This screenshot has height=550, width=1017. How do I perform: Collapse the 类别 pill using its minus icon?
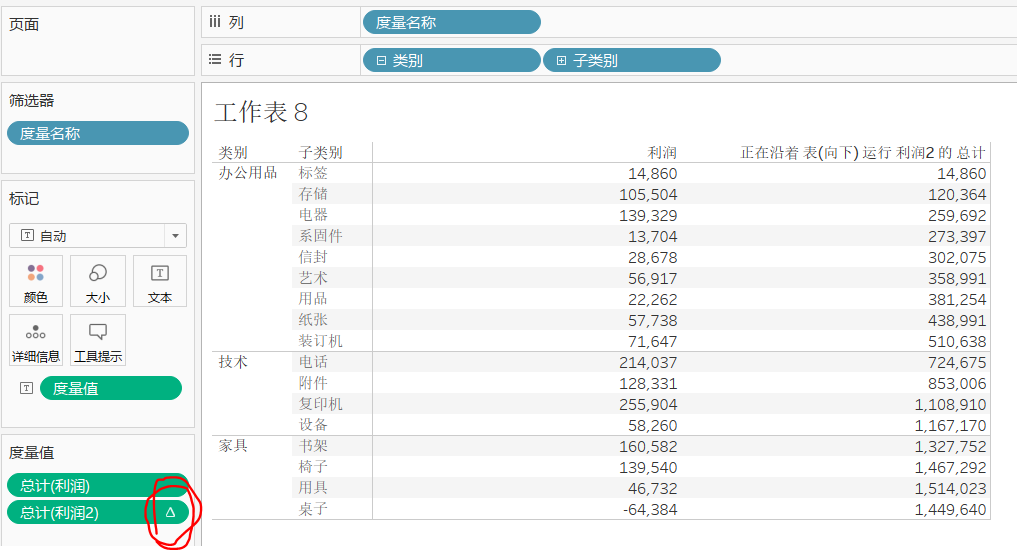[x=381, y=60]
